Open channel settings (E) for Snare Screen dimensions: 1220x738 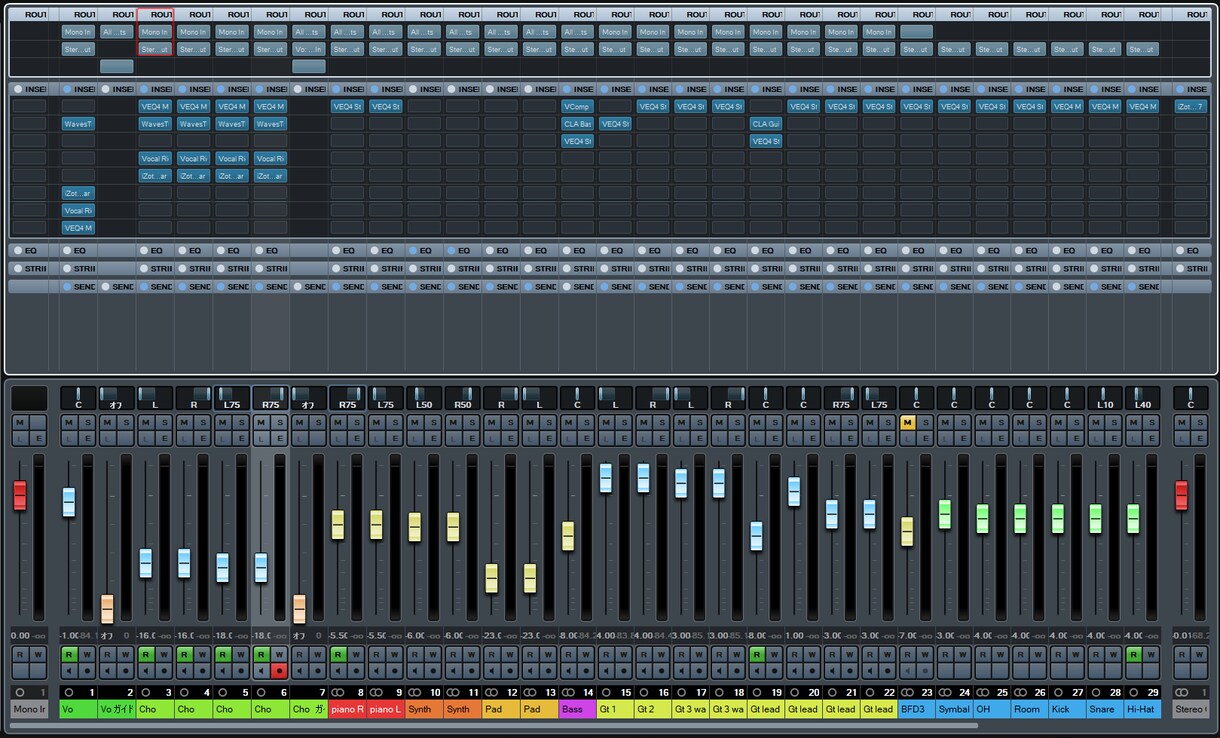click(1113, 439)
